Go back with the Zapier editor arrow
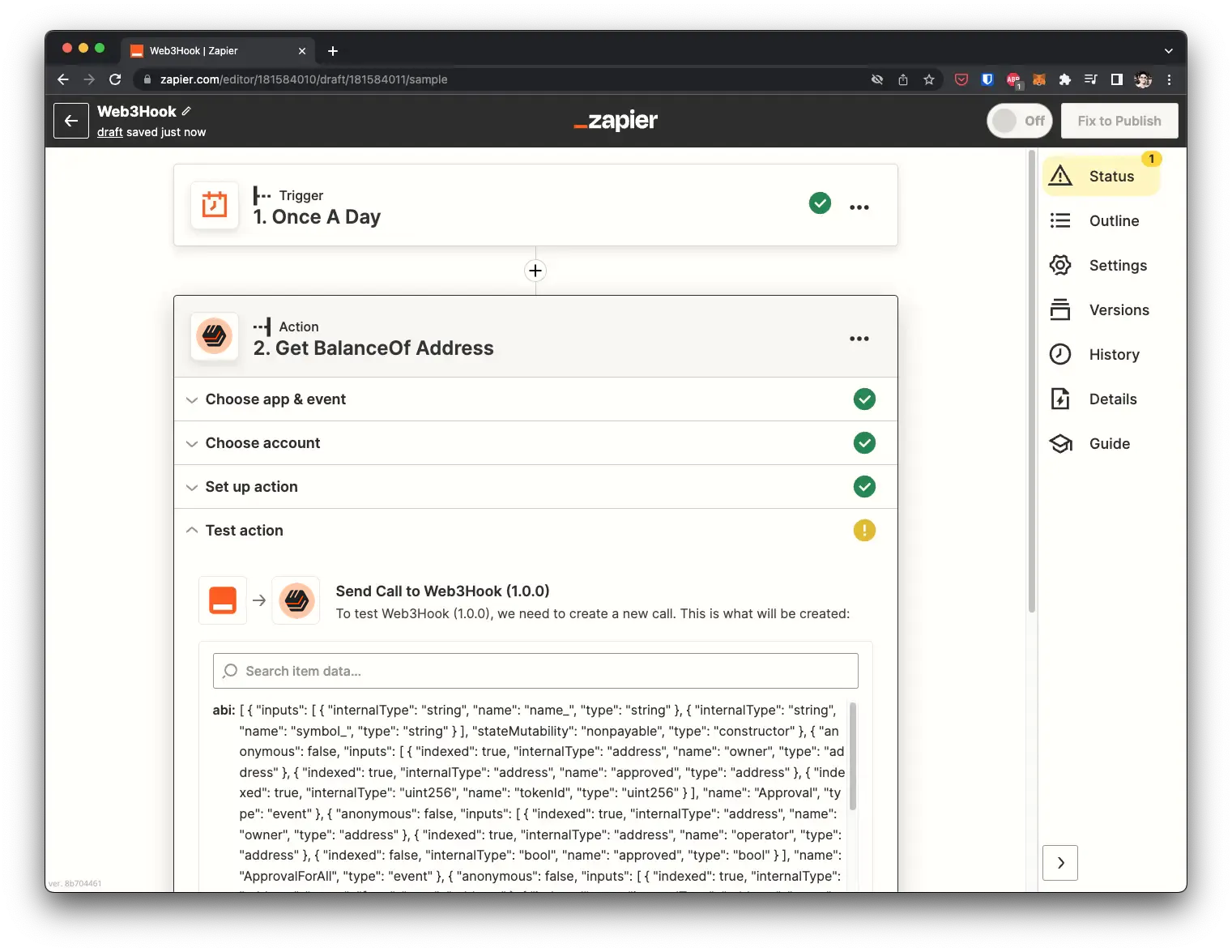Image resolution: width=1232 pixels, height=952 pixels. pos(71,121)
